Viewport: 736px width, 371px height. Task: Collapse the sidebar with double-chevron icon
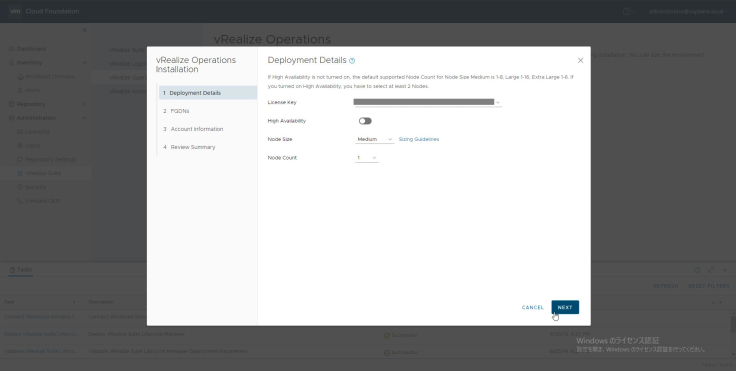84,30
